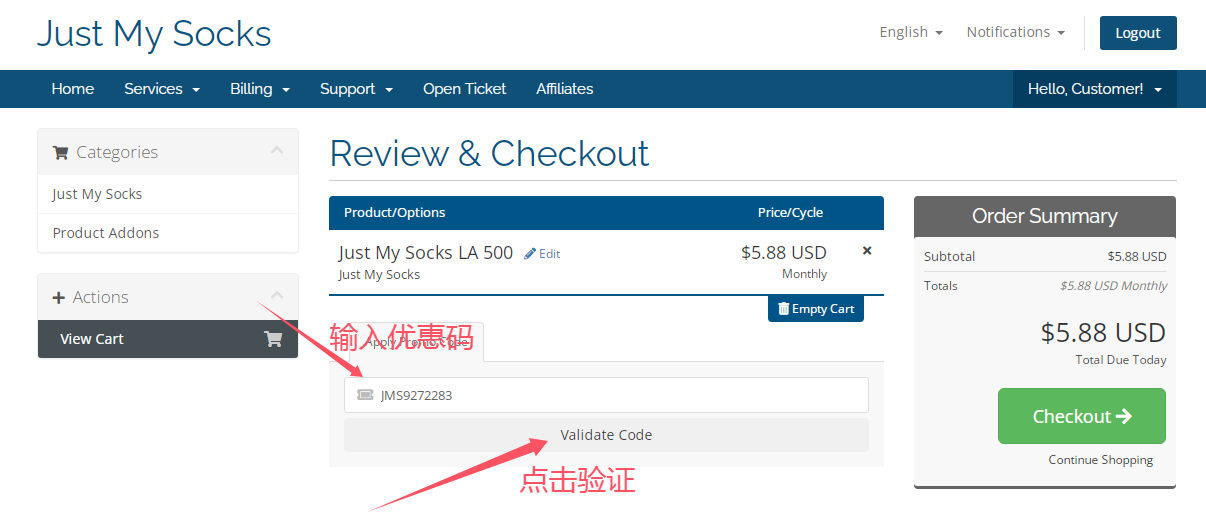Click the Logout button

(1138, 33)
